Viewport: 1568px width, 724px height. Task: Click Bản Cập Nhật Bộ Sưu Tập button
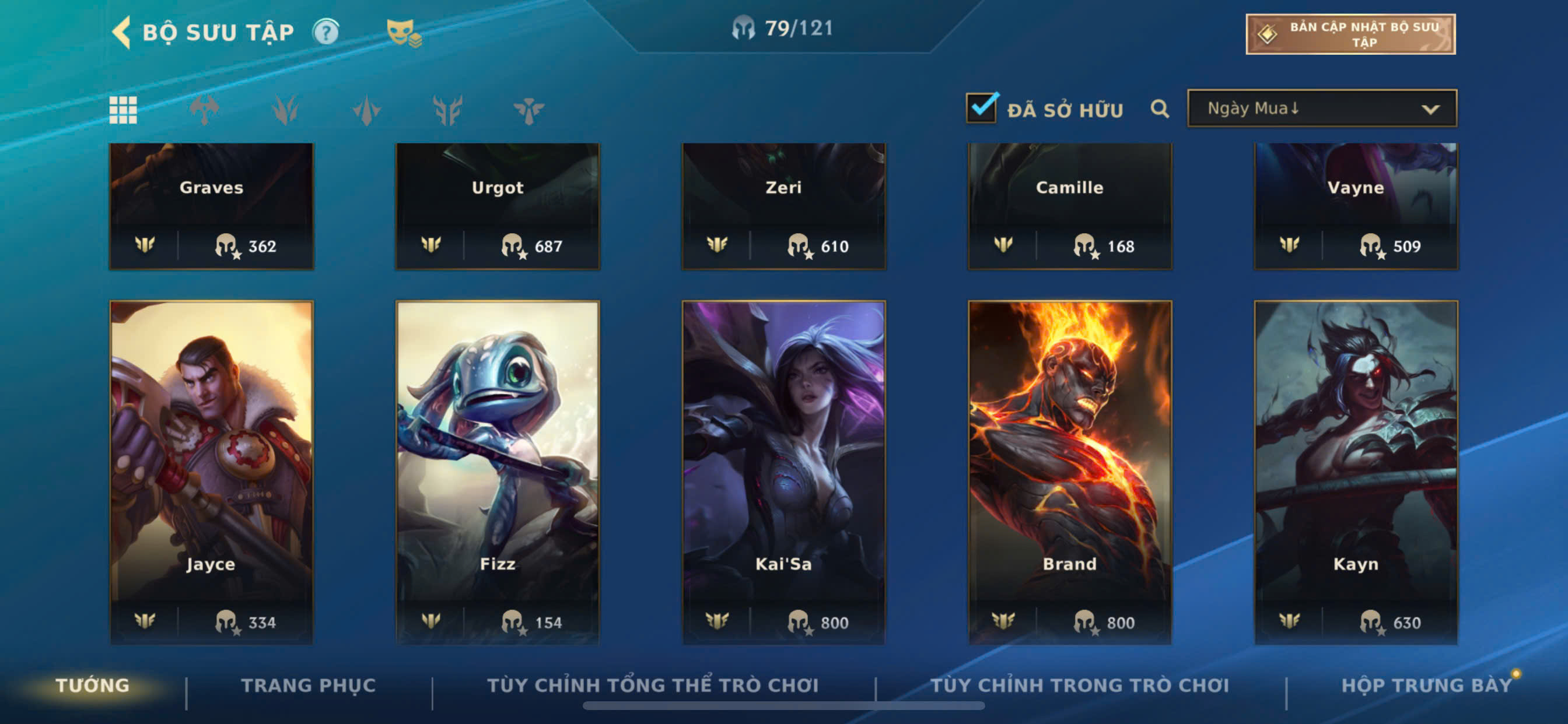pos(1350,34)
